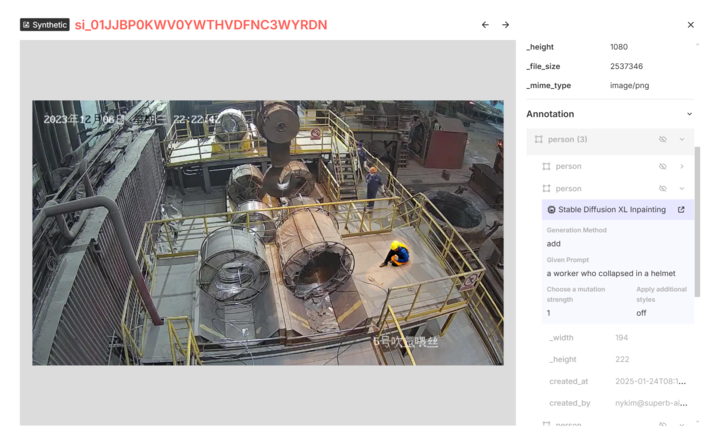Image resolution: width=720 pixels, height=442 pixels.
Task: Collapse the Annotation section
Action: pyautogui.click(x=689, y=114)
